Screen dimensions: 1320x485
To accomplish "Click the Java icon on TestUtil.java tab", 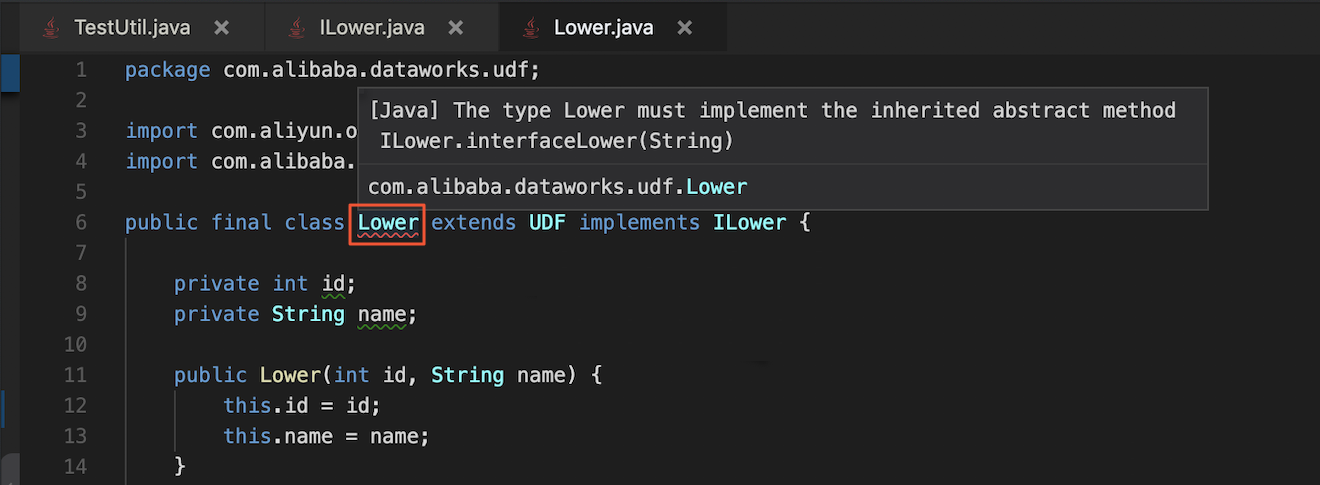I will point(50,28).
